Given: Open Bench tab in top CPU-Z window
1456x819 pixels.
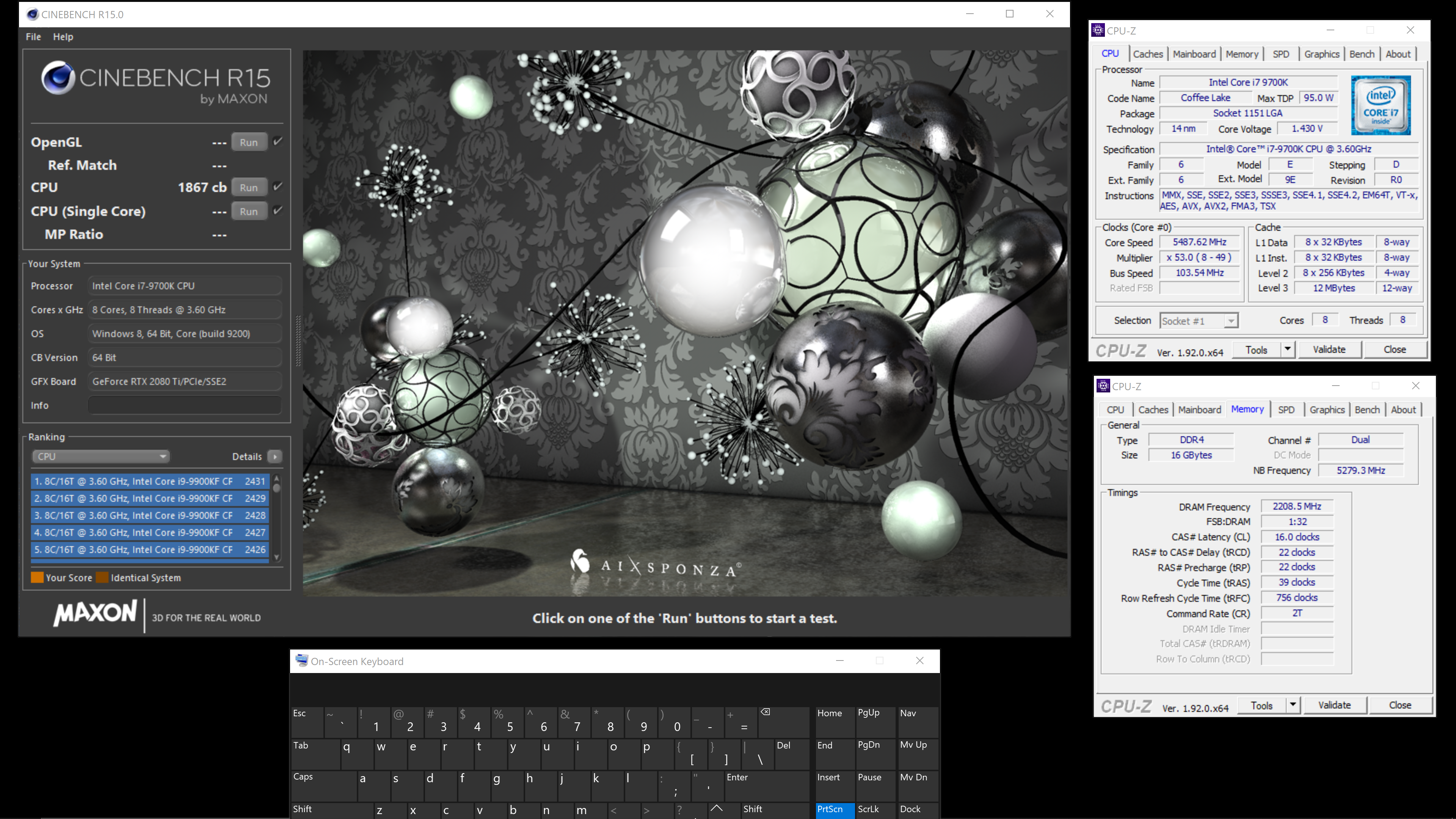Looking at the screenshot, I should [x=1362, y=54].
